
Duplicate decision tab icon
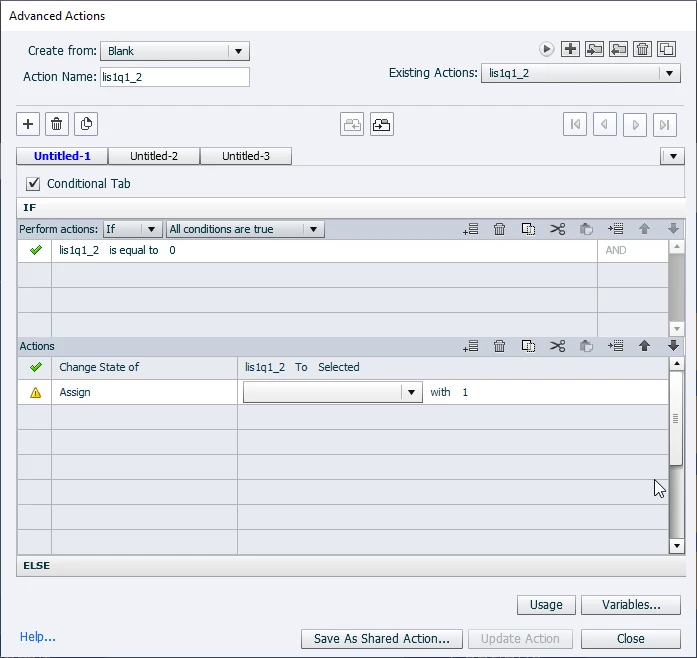point(86,124)
